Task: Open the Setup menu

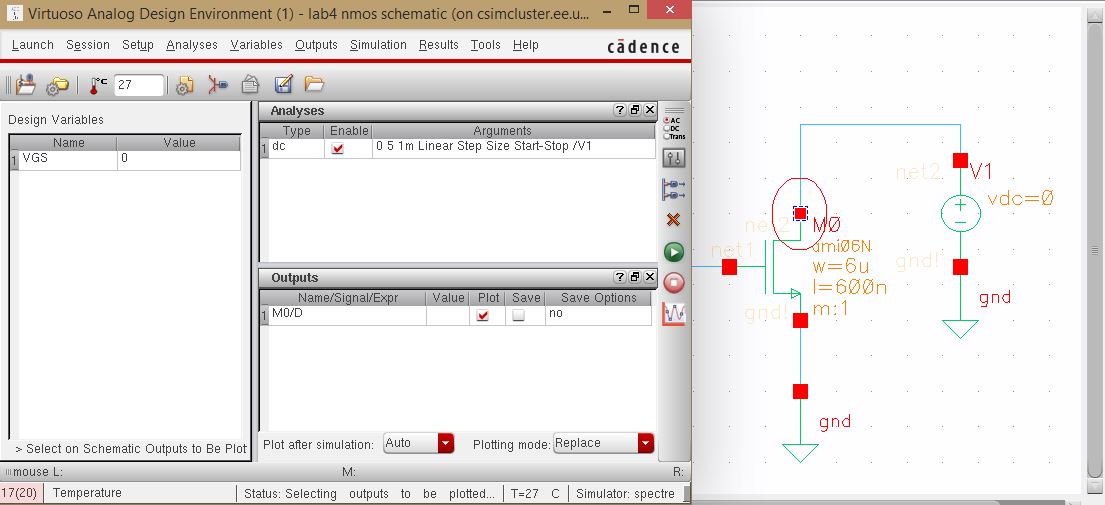Action: [137, 45]
